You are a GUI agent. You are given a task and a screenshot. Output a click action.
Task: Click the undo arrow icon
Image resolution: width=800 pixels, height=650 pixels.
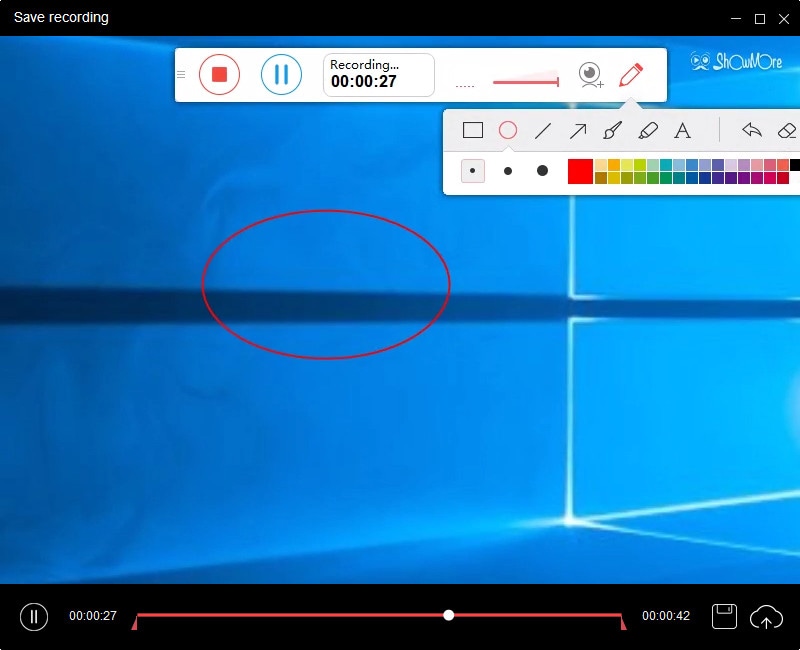point(752,130)
